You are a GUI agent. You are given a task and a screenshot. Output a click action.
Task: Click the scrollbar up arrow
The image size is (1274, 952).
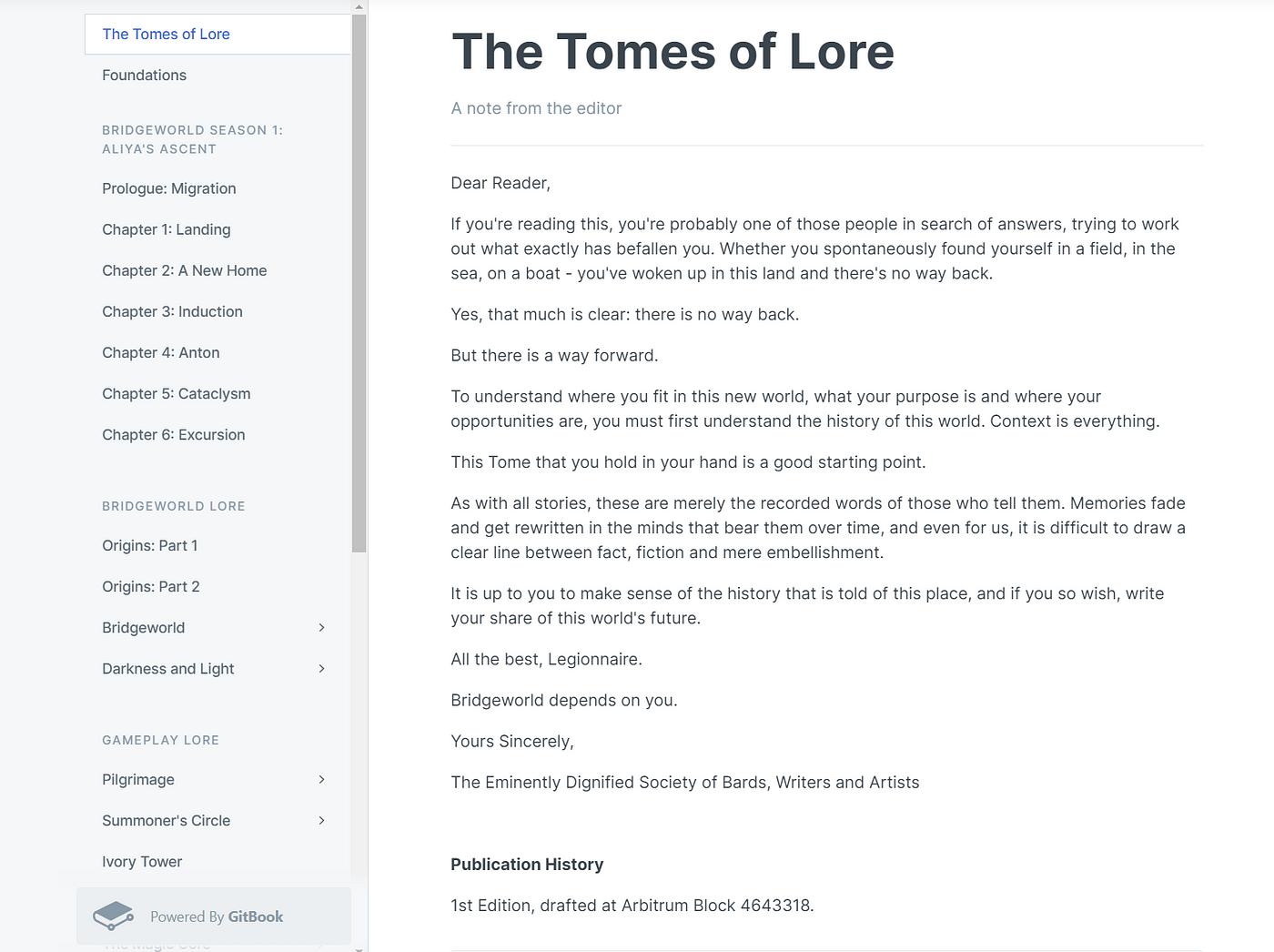359,6
